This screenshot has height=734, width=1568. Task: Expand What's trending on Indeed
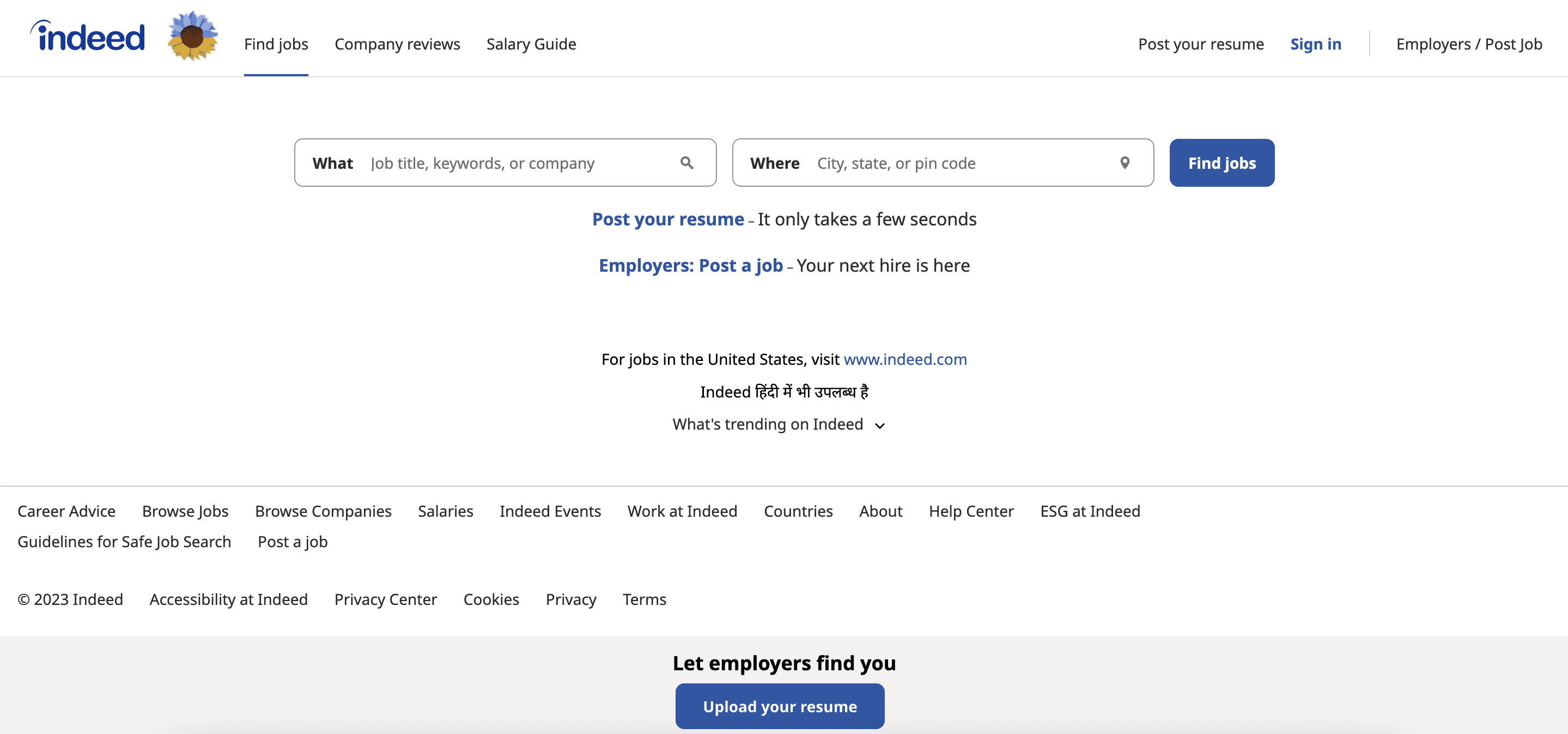[779, 425]
